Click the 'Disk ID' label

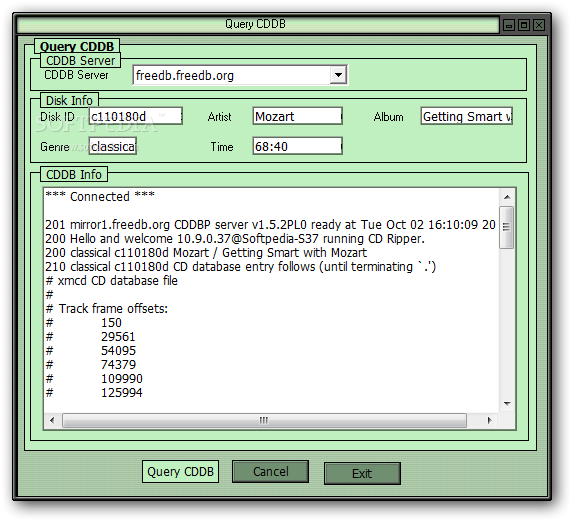pyautogui.click(x=57, y=117)
